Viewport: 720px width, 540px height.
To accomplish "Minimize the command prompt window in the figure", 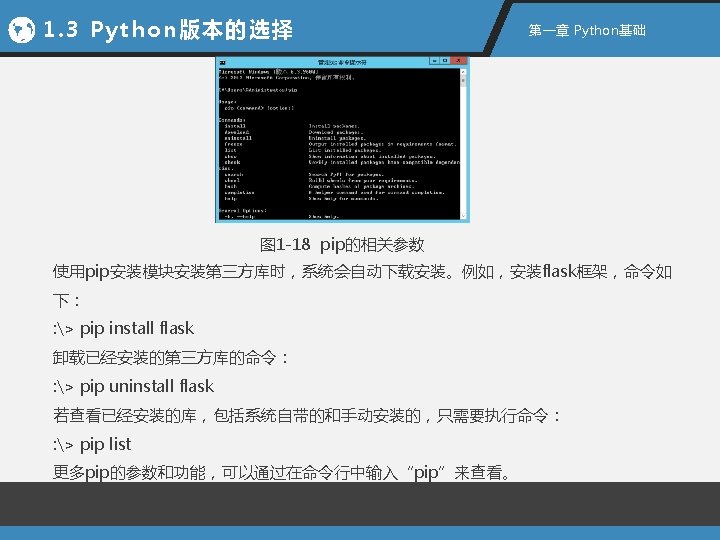I will coord(434,61).
